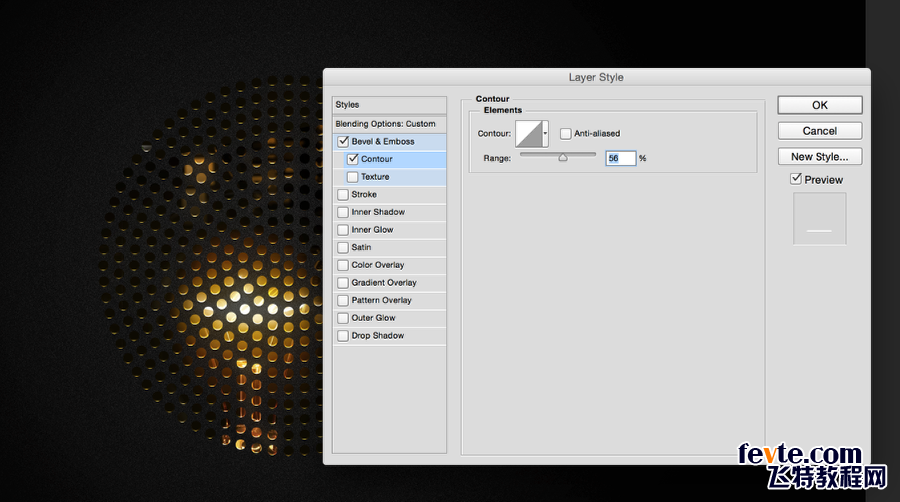Open the Inner Shadow settings label
Viewport: 900px width, 502px height.
click(x=378, y=212)
